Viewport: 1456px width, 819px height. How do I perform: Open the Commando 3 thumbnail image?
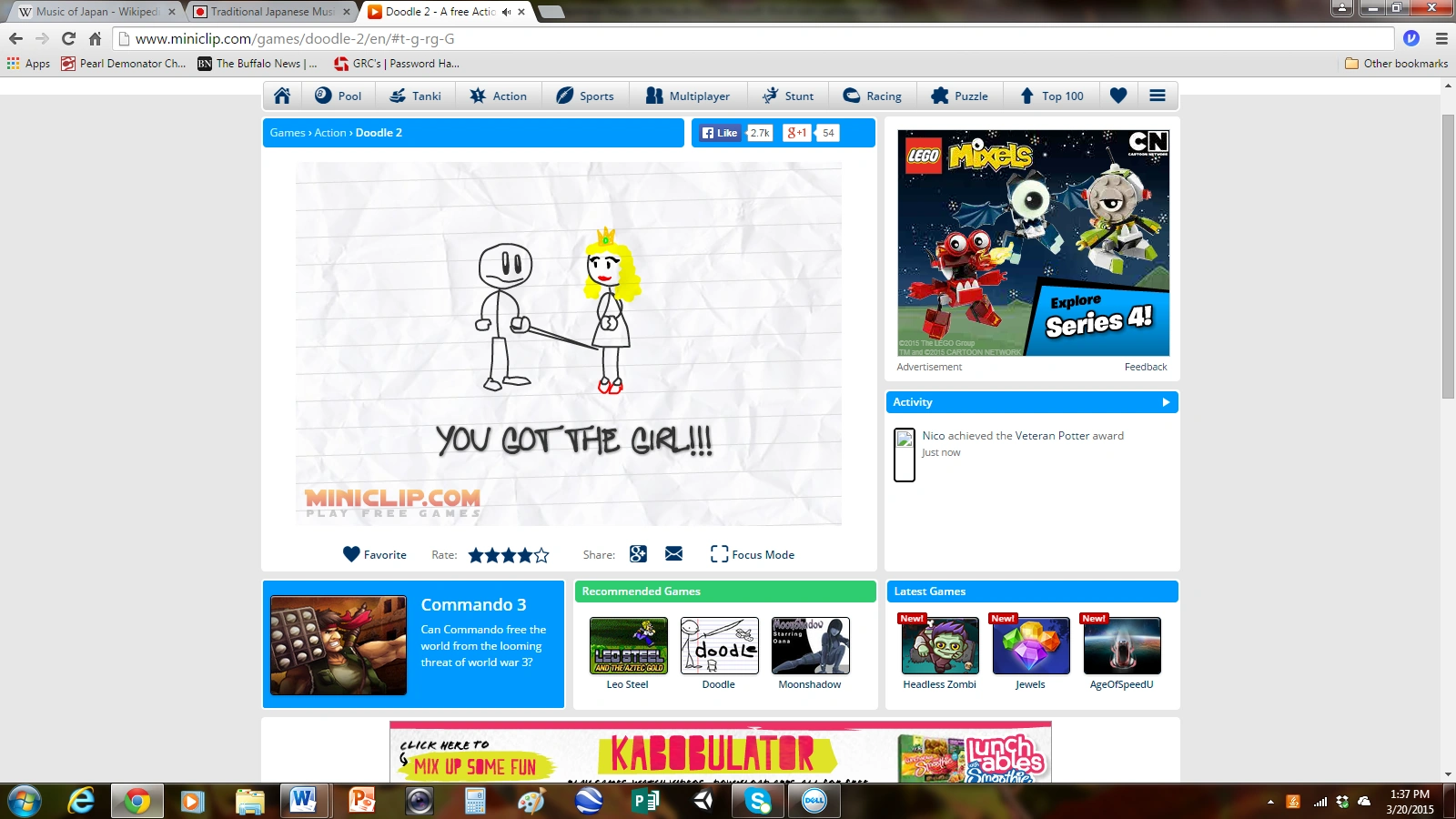point(339,645)
